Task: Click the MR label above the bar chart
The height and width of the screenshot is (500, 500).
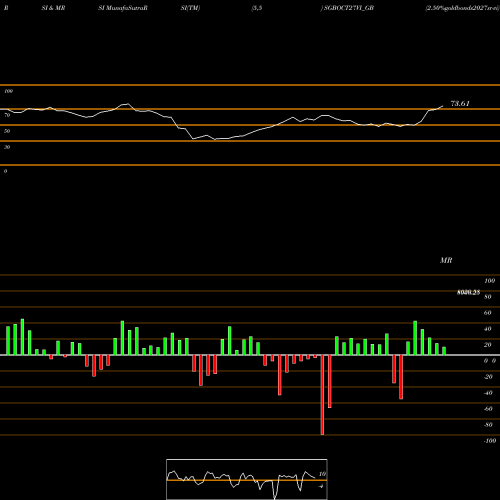Action: (x=446, y=260)
